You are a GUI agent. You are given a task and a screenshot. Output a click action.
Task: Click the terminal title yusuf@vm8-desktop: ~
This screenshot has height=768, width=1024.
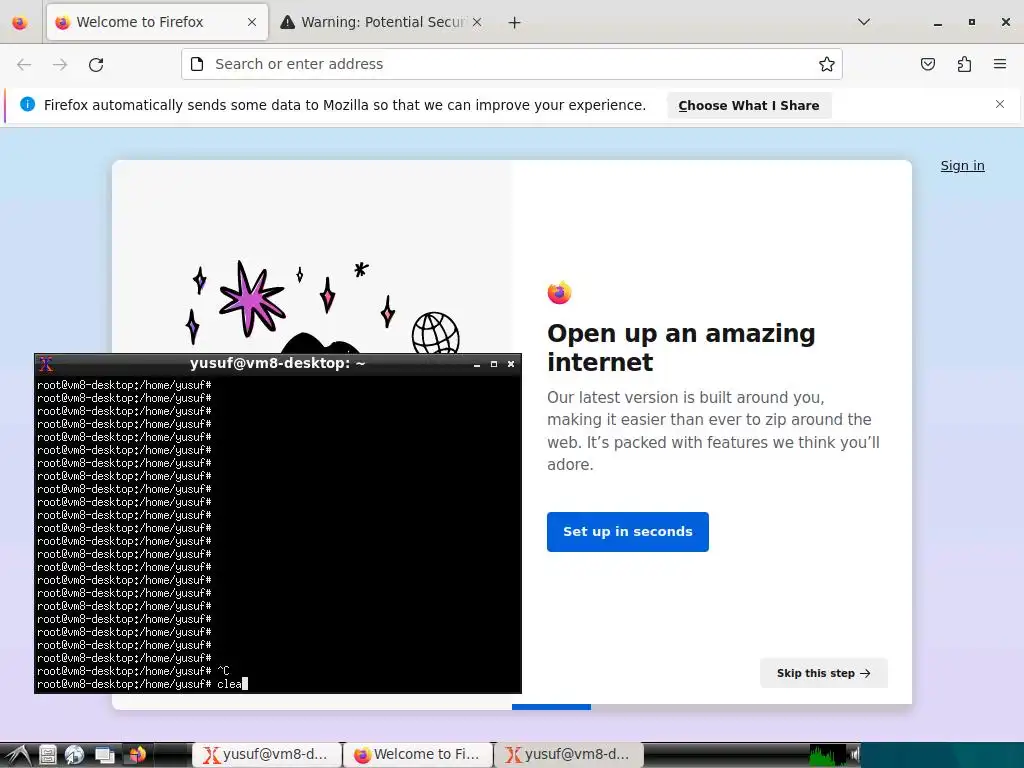[x=278, y=363]
